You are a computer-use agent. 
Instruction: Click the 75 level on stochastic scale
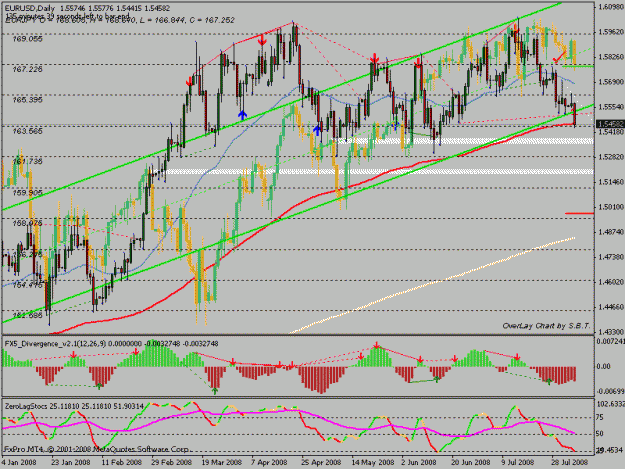tap(600, 418)
